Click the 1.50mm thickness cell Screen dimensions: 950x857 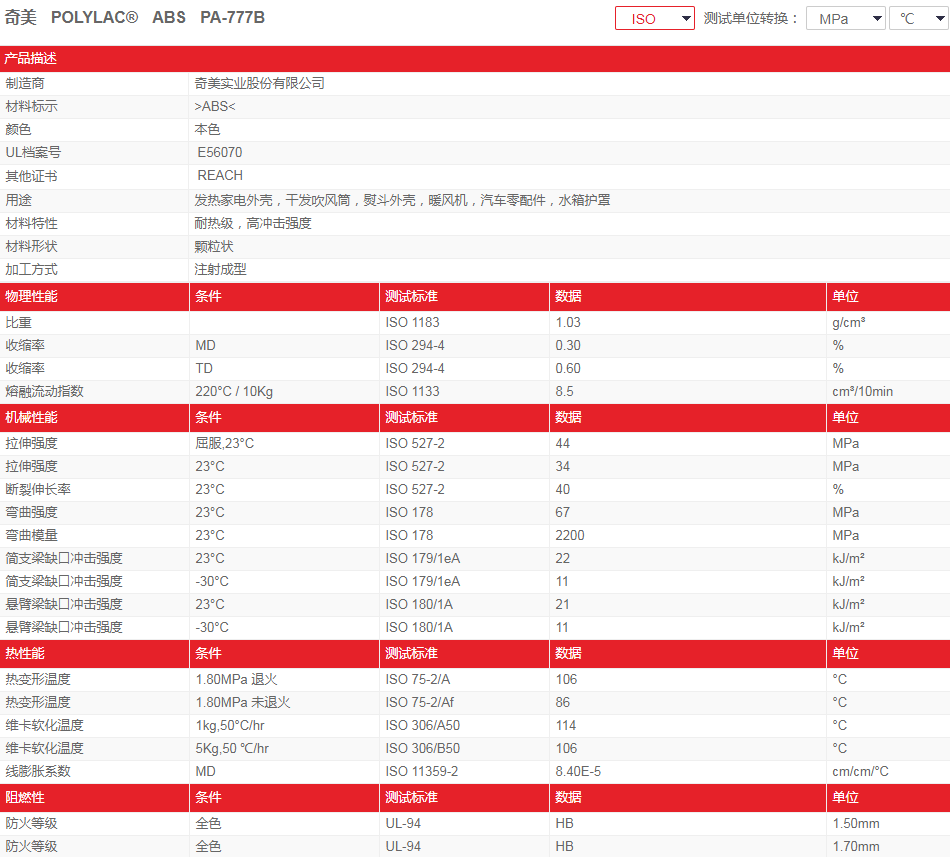pos(855,824)
